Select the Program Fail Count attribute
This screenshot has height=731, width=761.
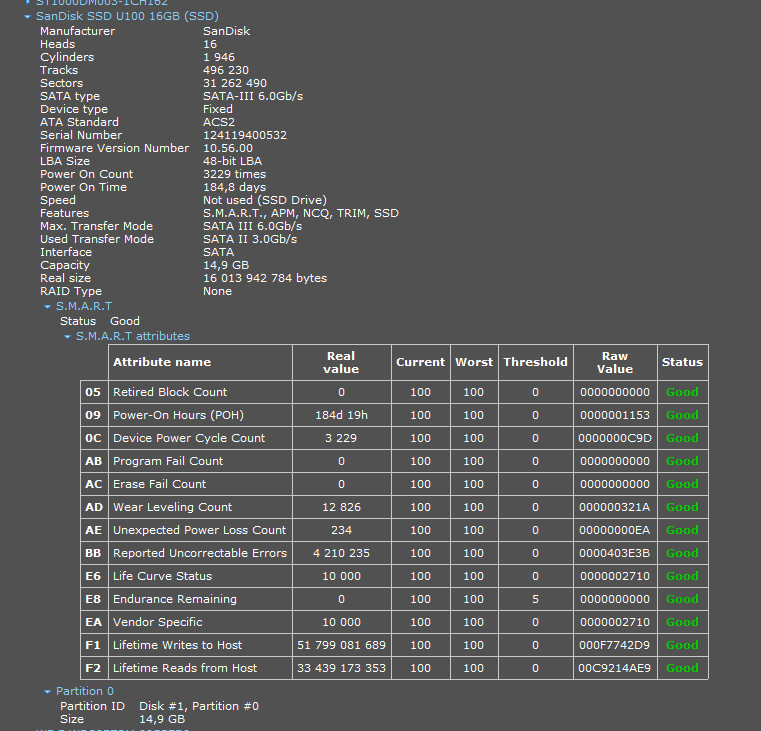[168, 461]
